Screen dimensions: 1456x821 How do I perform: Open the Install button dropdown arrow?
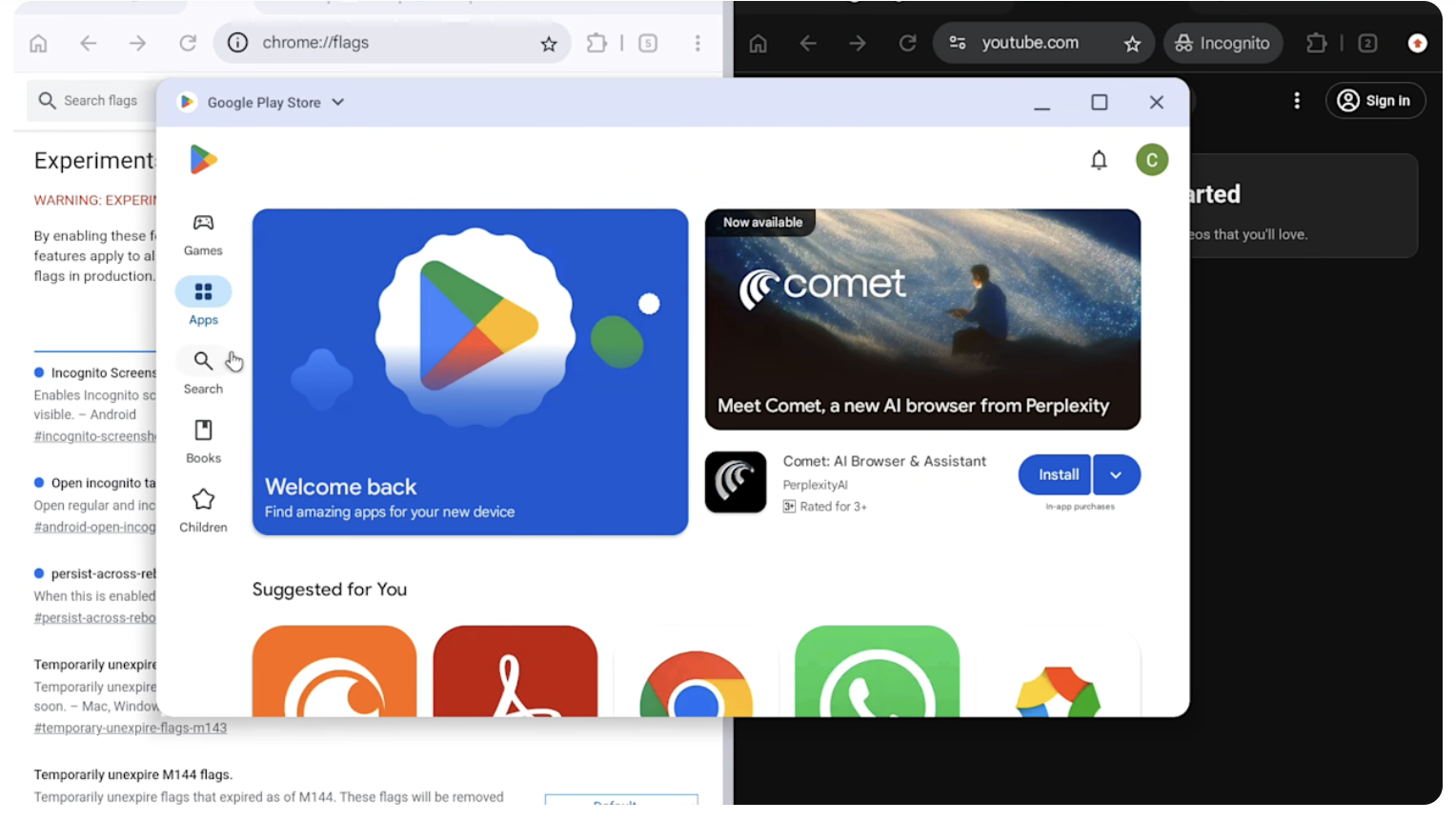[1116, 474]
